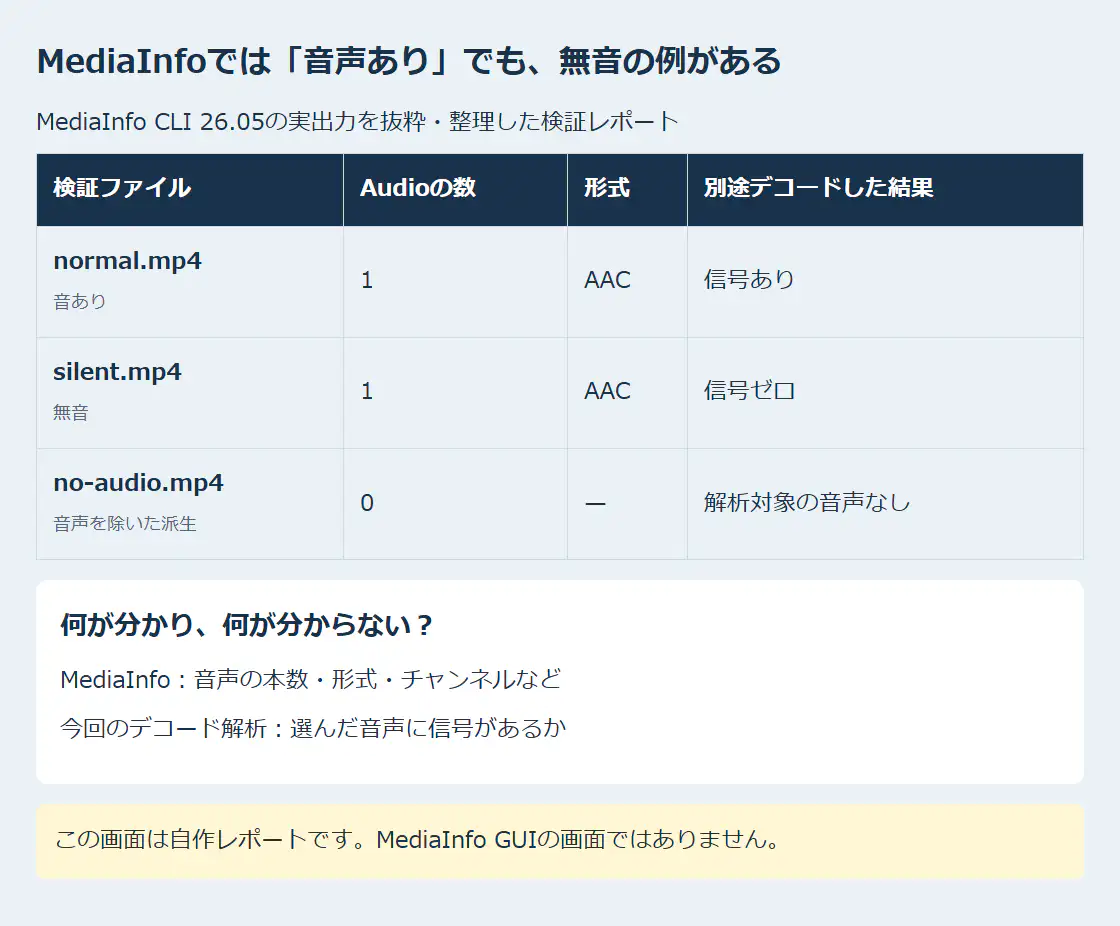Screen dimensions: 1120x926
Task: Click the heading 'MediaInfoでは「音声あり」でも、無音の例がある'
Action: [x=409, y=61]
